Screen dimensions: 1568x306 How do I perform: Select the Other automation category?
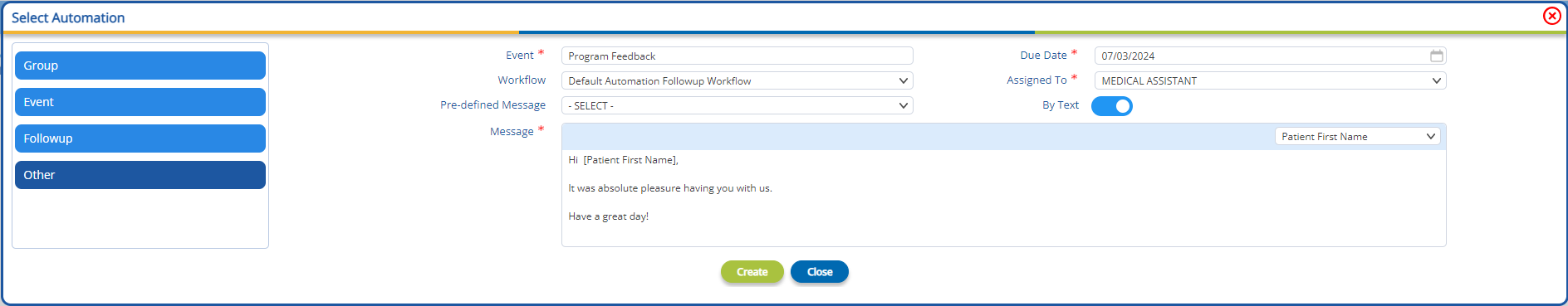click(x=140, y=175)
